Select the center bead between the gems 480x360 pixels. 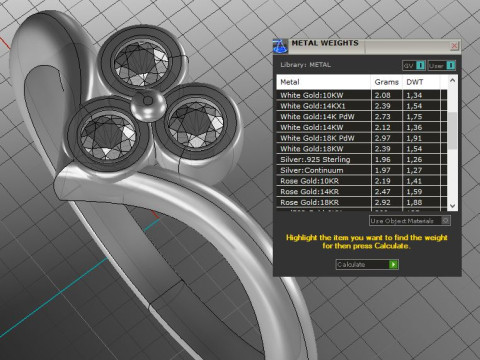coord(148,104)
